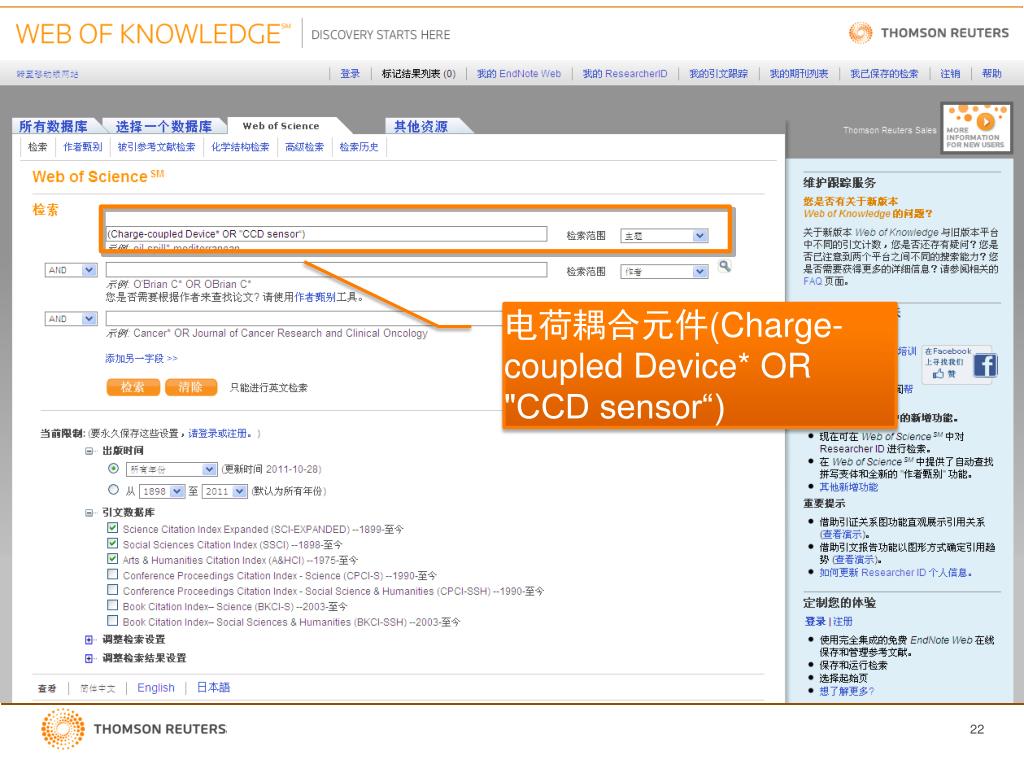Click the 作者甄别 tool link below author field

pos(315,297)
